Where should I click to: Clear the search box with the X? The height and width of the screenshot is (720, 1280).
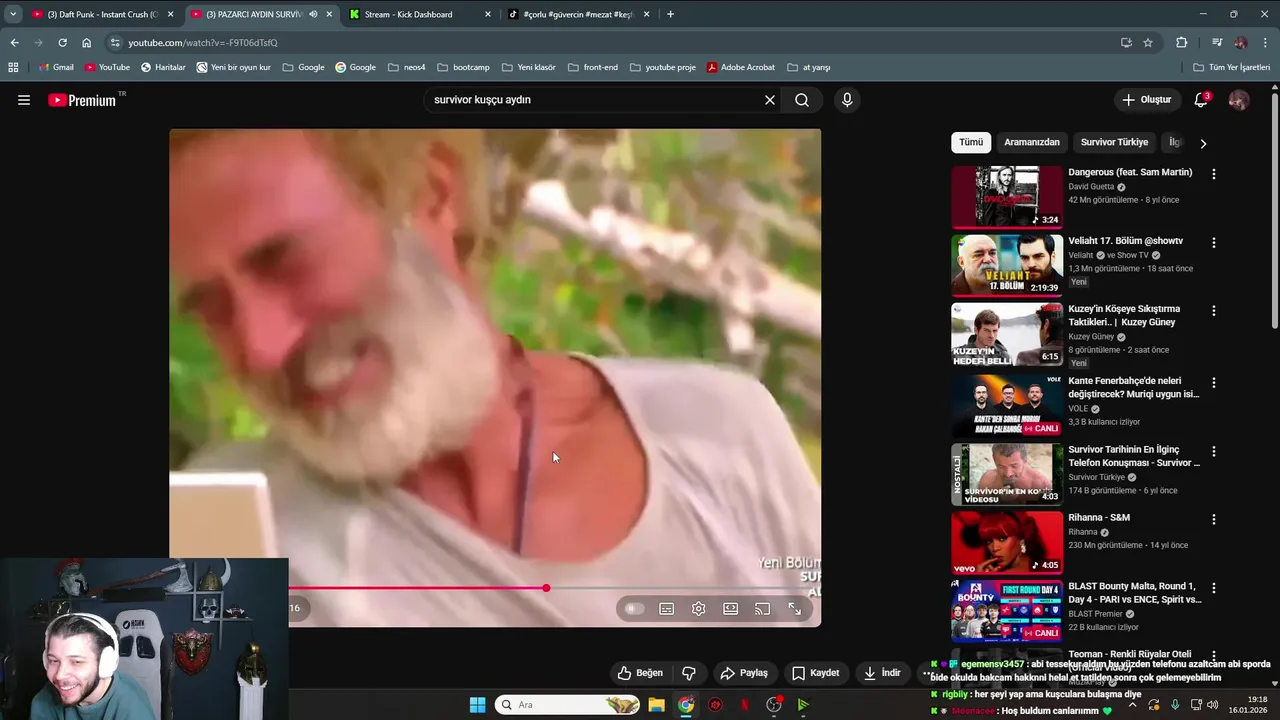pyautogui.click(x=770, y=100)
